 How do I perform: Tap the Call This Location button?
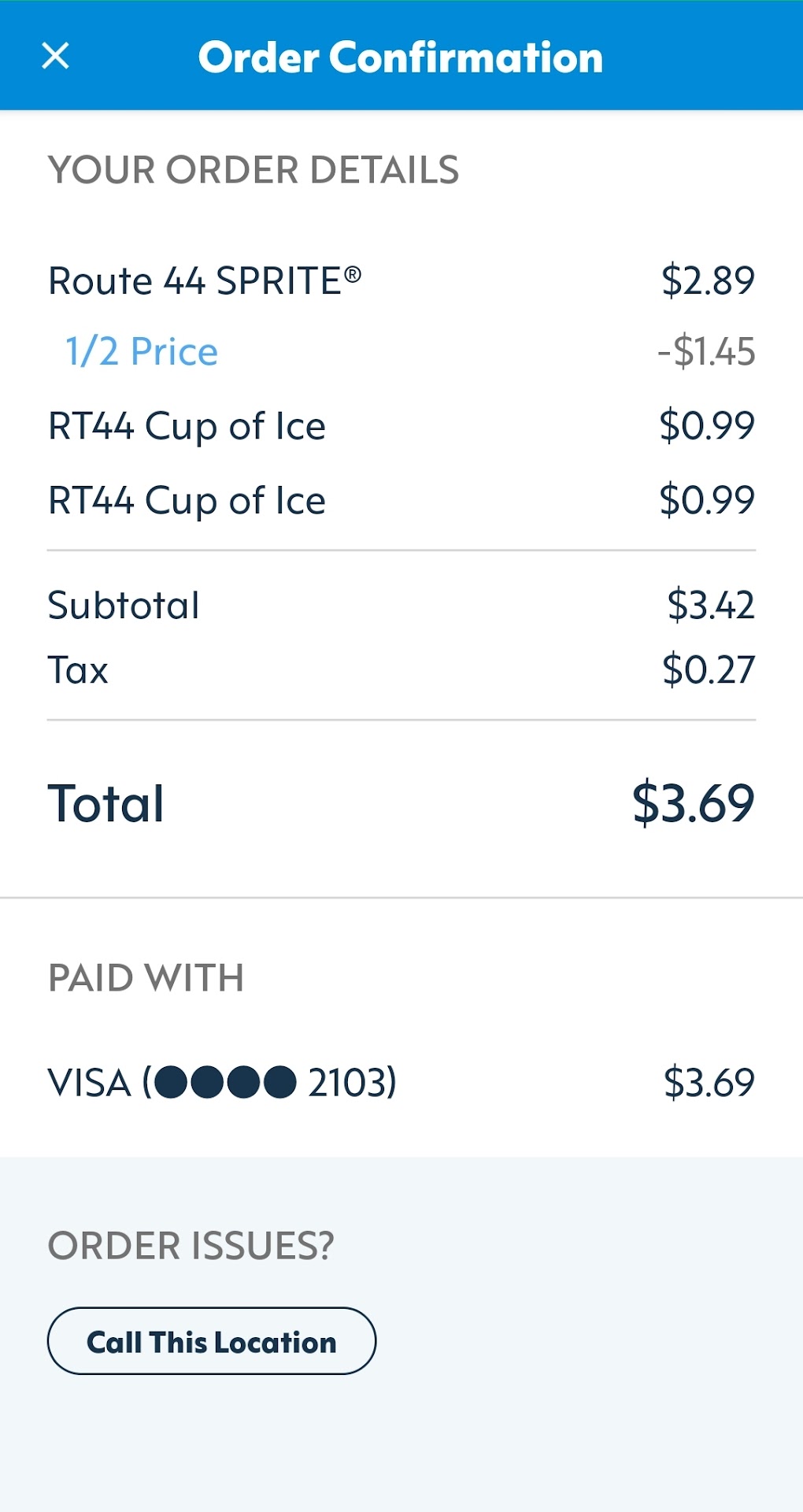coord(212,1341)
